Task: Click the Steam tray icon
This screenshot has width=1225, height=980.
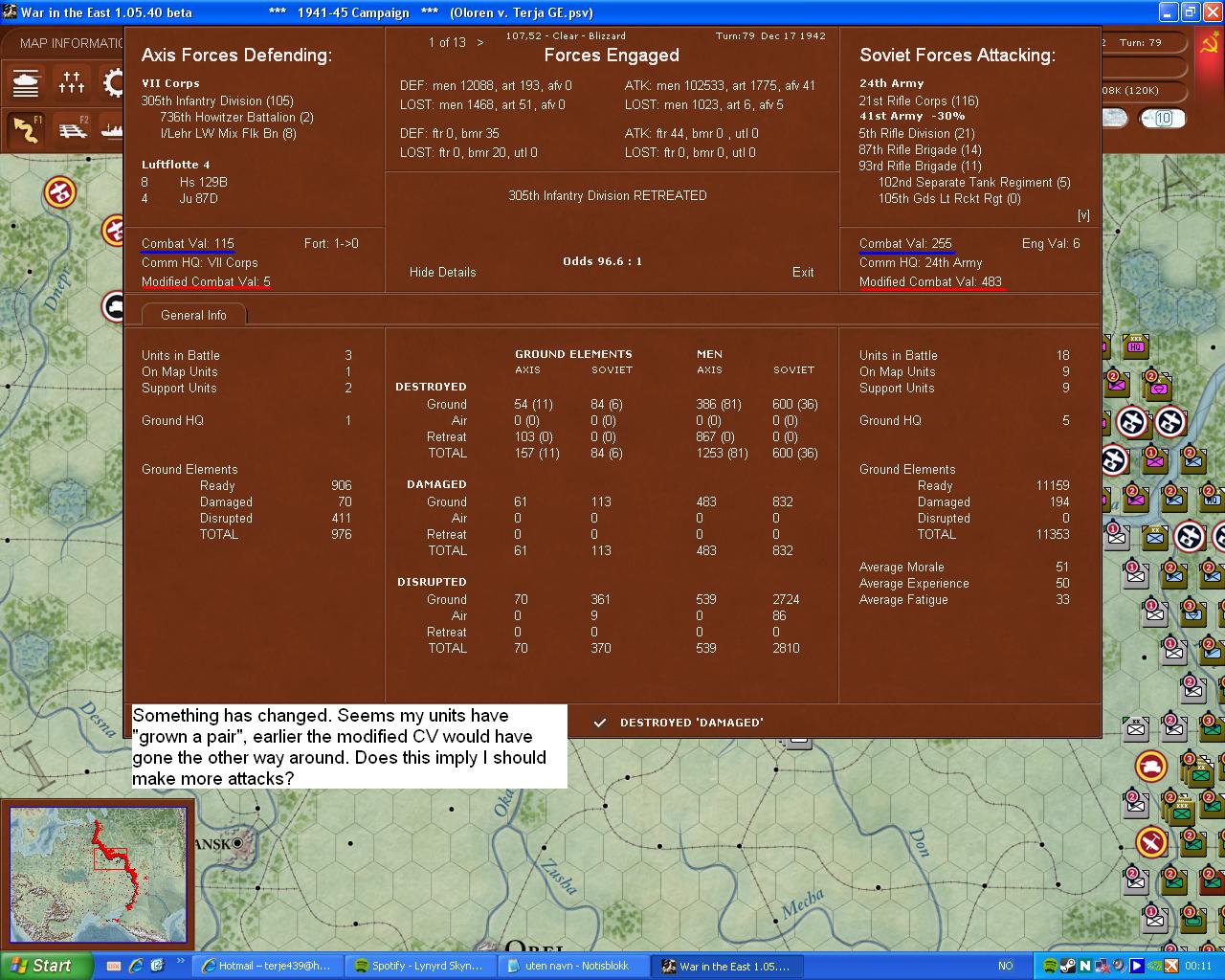Action: (1067, 966)
